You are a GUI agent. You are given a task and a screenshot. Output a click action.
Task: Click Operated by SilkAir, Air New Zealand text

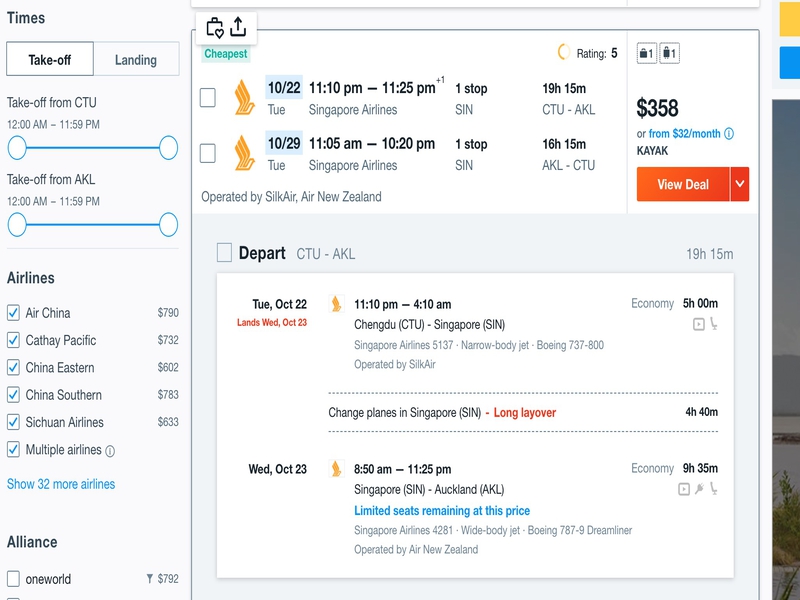[291, 196]
